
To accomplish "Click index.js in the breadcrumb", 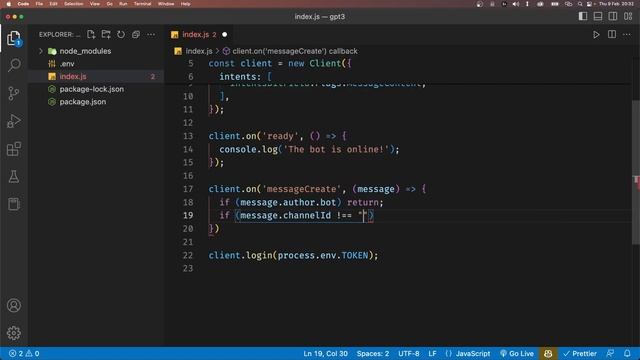I will pyautogui.click(x=199, y=51).
